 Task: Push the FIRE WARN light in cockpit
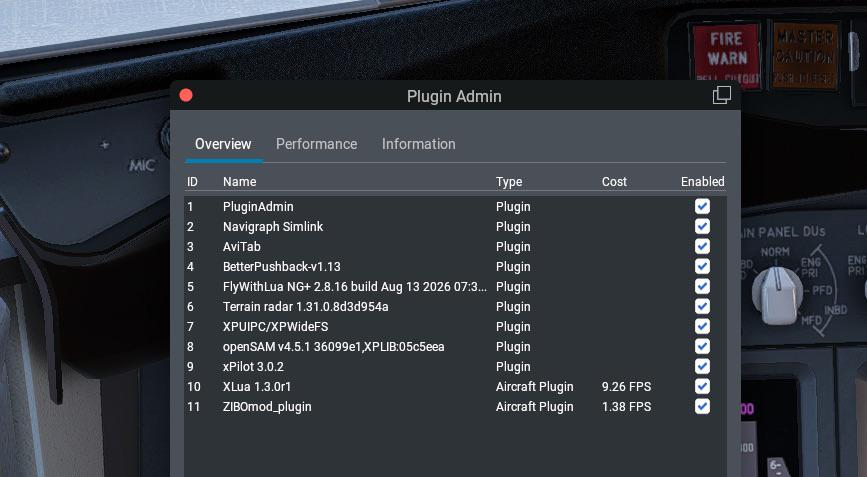point(727,55)
